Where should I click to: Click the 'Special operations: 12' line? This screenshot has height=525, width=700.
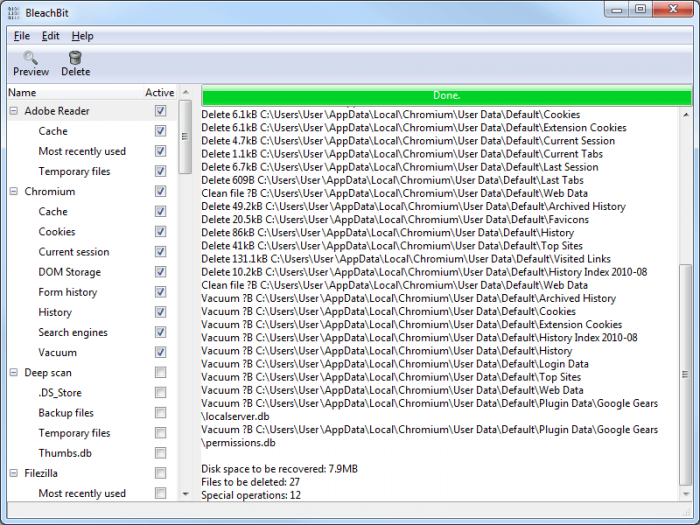[251, 495]
